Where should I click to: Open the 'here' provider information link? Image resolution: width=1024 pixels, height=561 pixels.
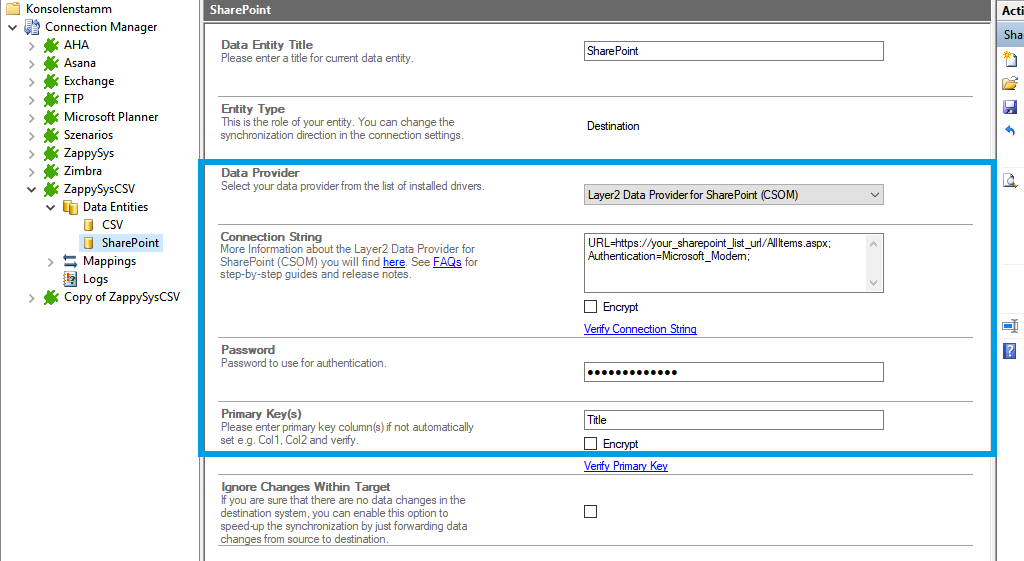(x=394, y=262)
